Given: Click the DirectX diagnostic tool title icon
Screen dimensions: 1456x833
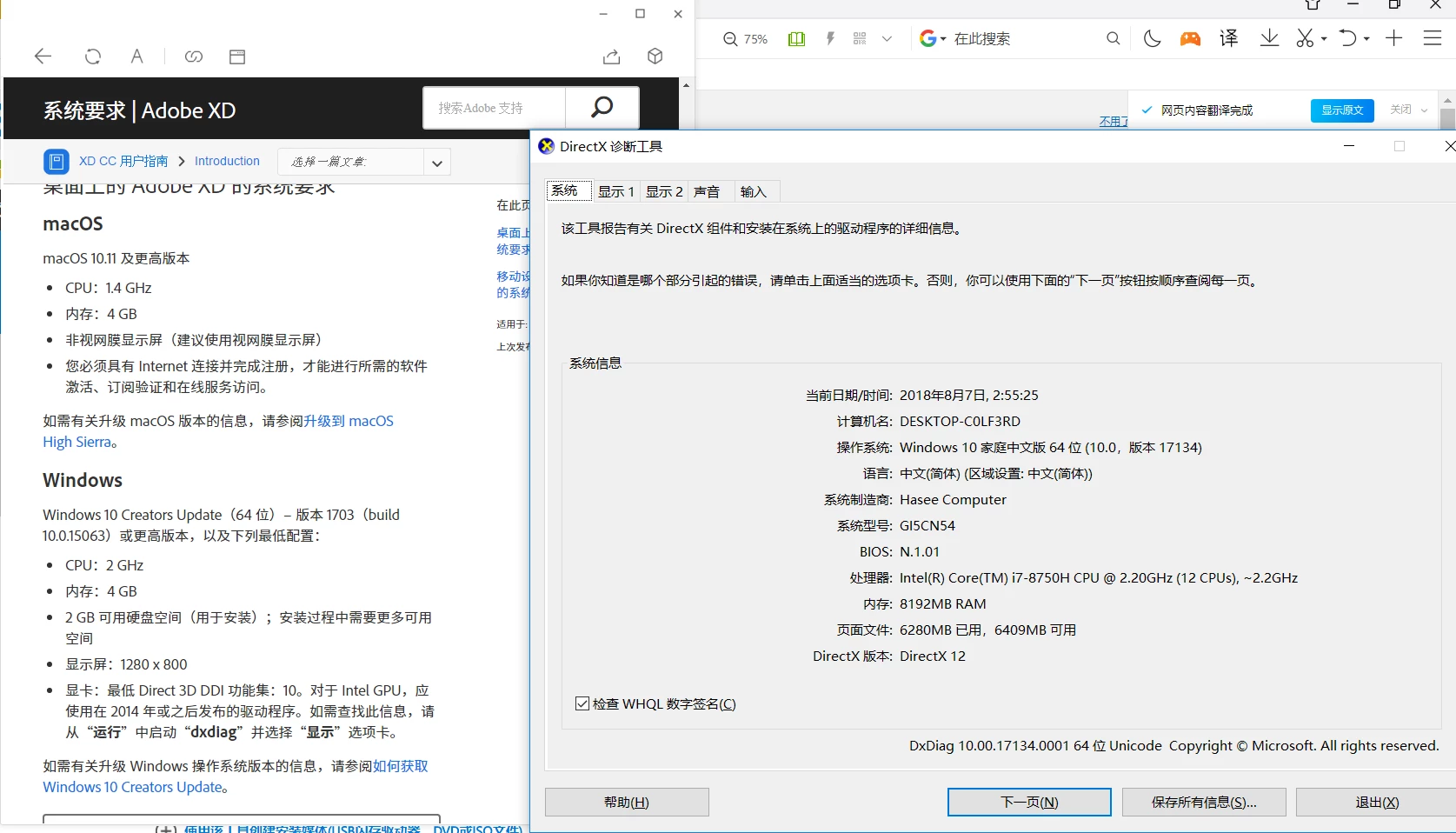Looking at the screenshot, I should pyautogui.click(x=546, y=146).
